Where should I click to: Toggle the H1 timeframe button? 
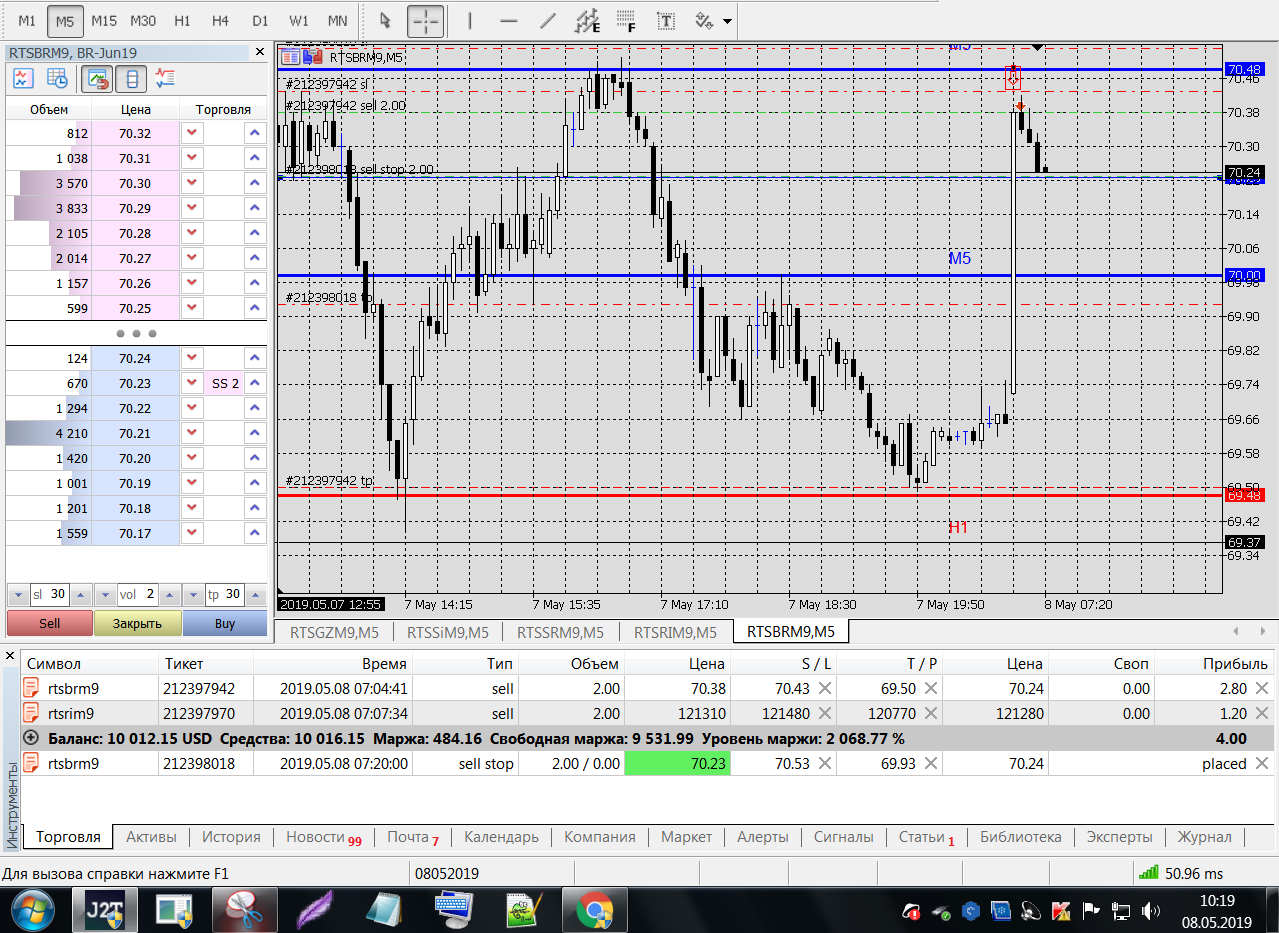point(182,20)
